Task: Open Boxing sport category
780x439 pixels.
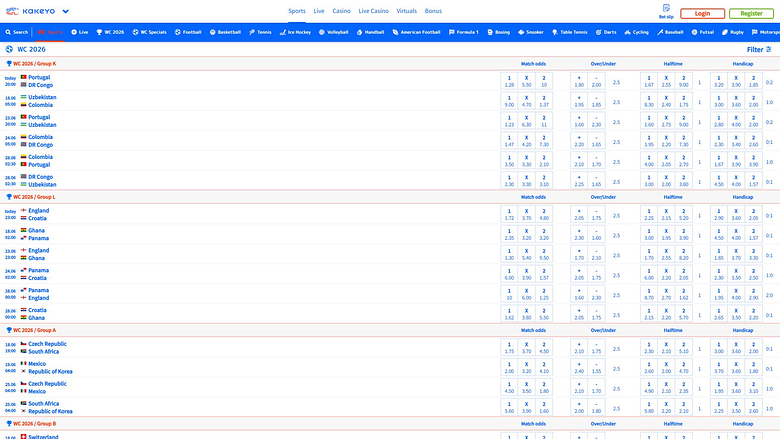Action: [498, 32]
